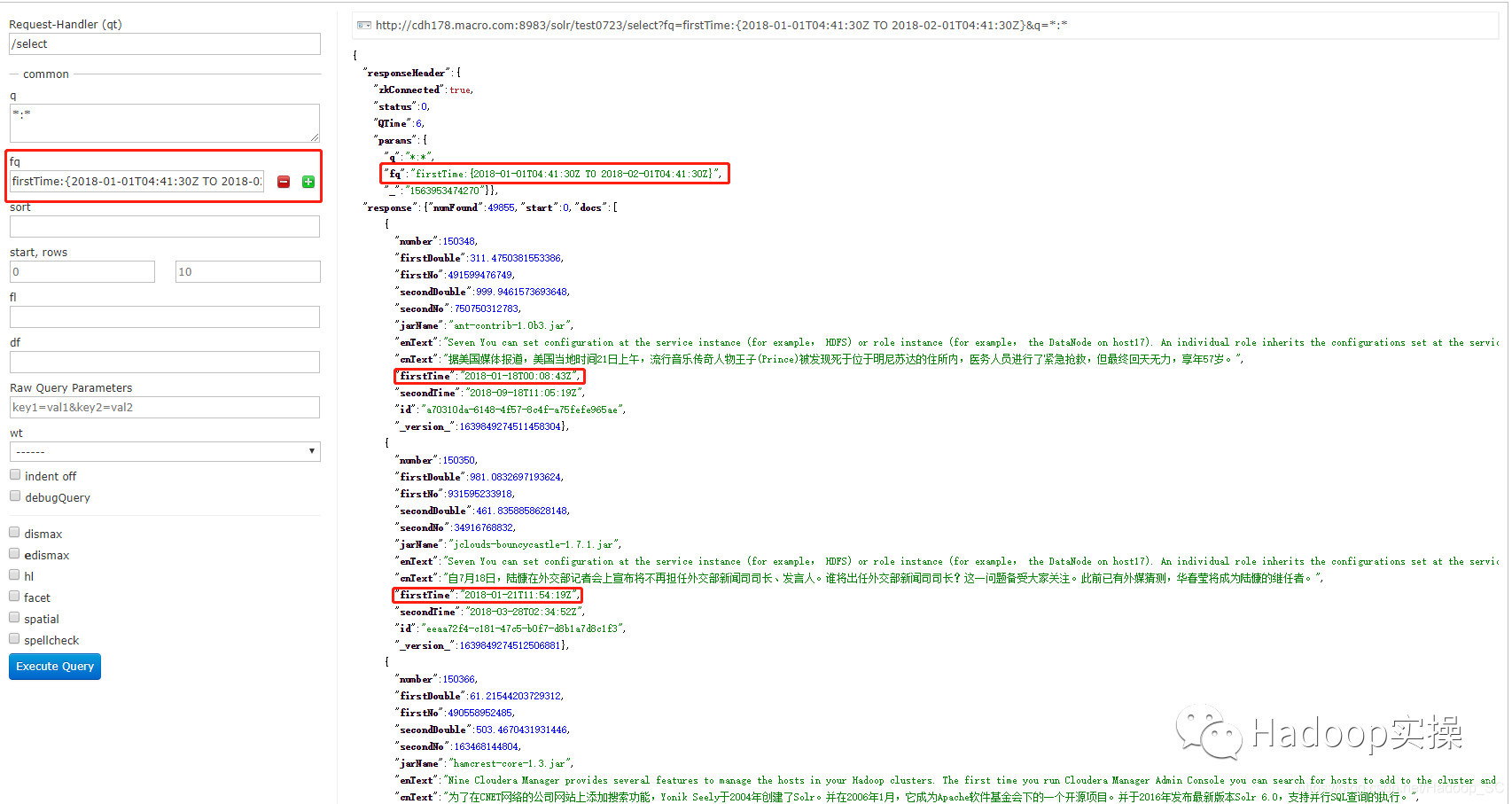Open the wt response format dropdown
Screen dimensions: 1512x804
pos(165,451)
